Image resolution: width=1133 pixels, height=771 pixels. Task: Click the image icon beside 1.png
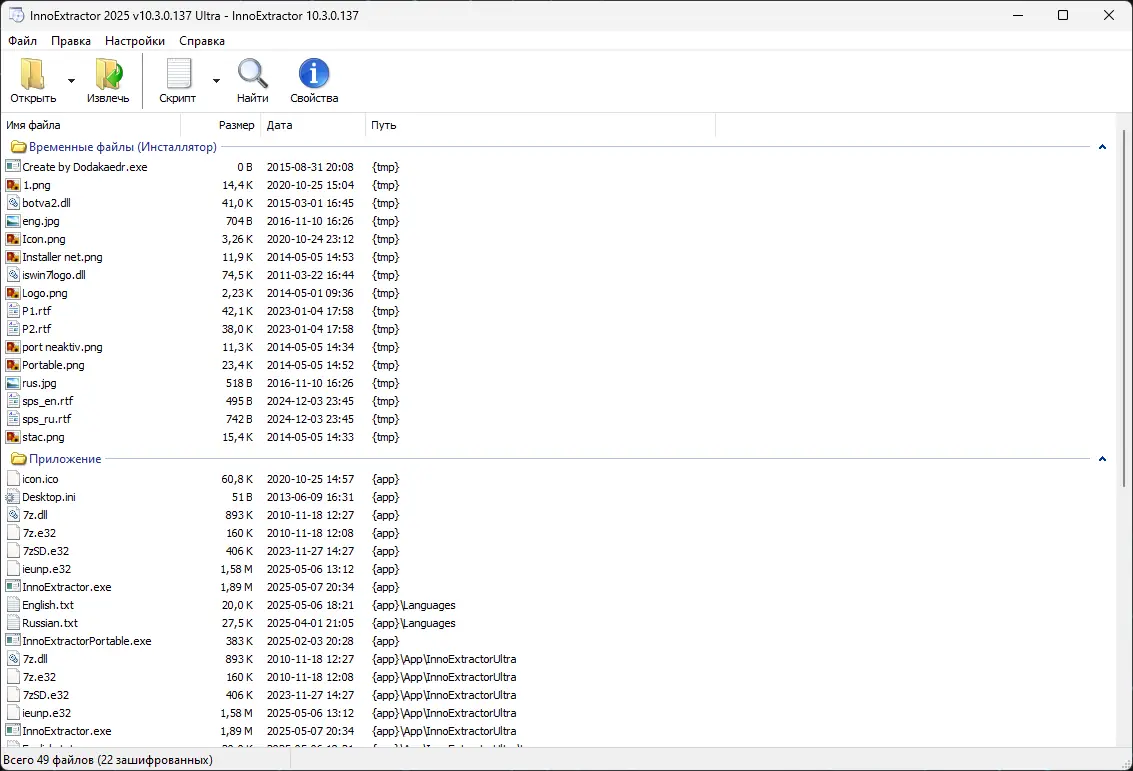point(11,185)
